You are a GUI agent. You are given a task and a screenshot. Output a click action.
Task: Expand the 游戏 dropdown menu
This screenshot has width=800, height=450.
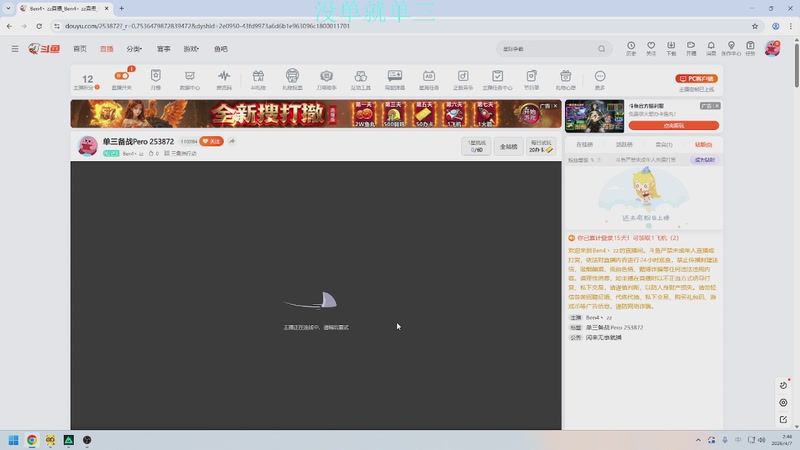click(x=191, y=49)
